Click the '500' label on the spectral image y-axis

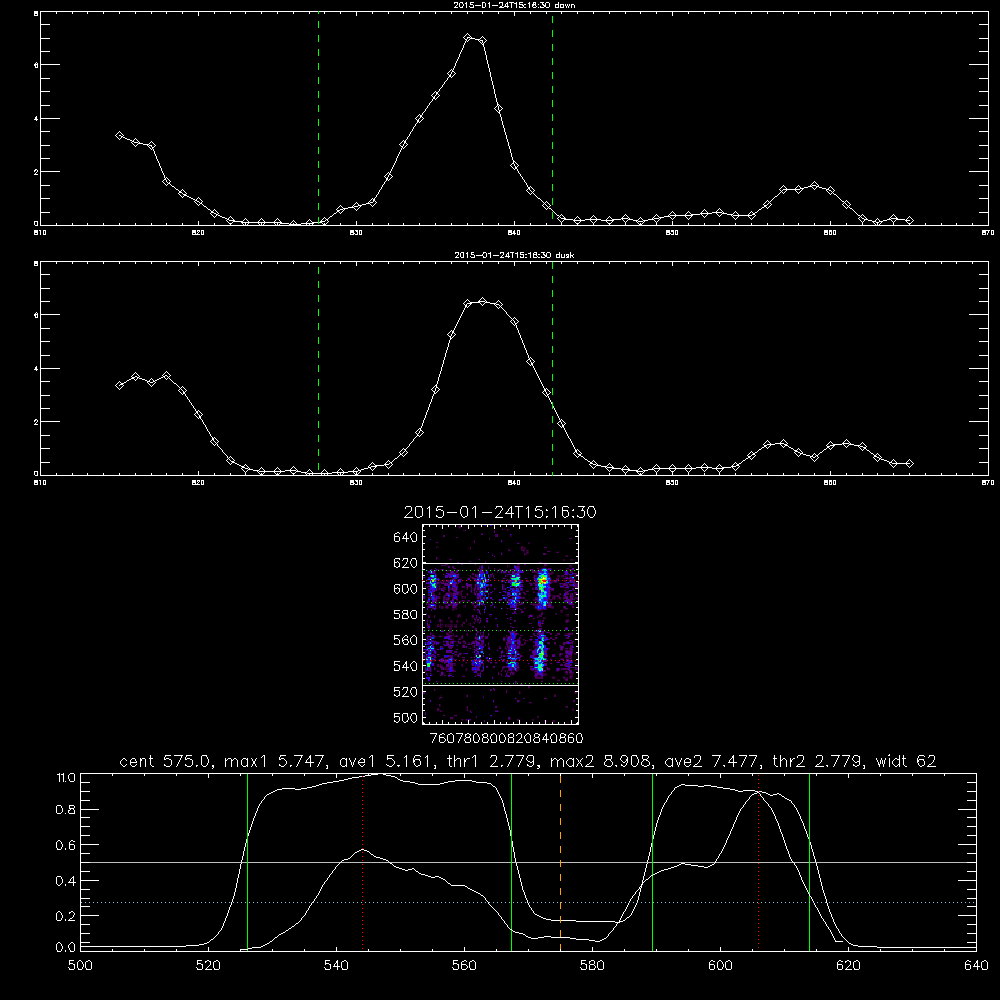coord(406,717)
